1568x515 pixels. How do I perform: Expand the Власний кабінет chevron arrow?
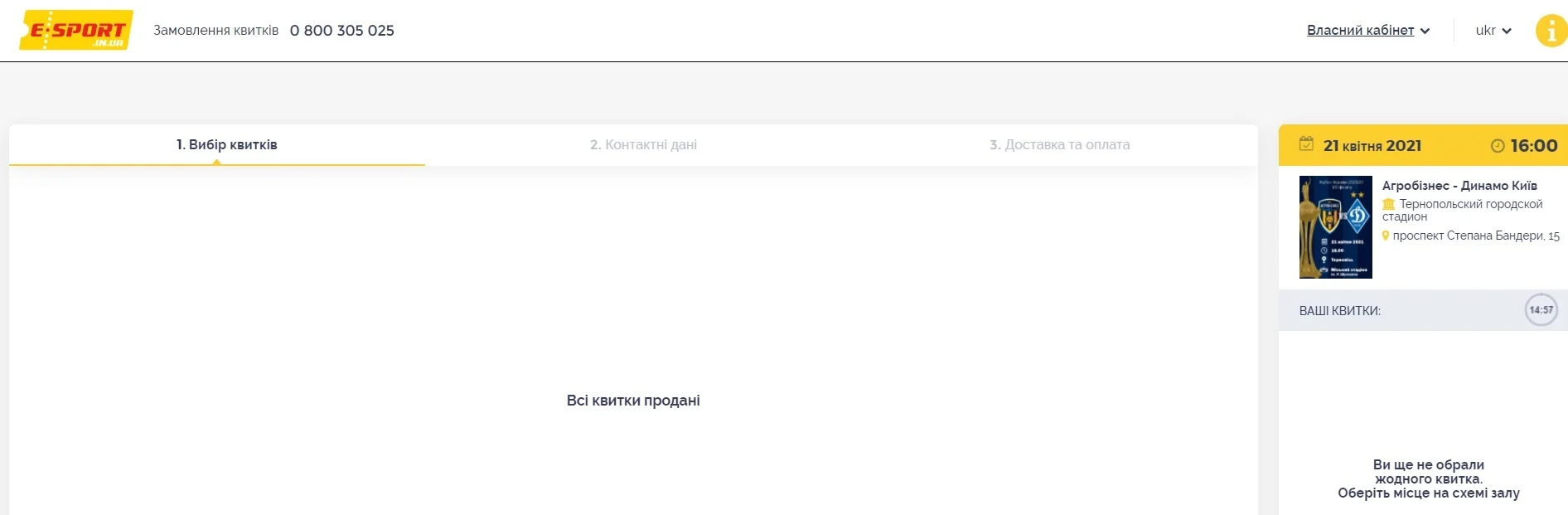(x=1425, y=32)
